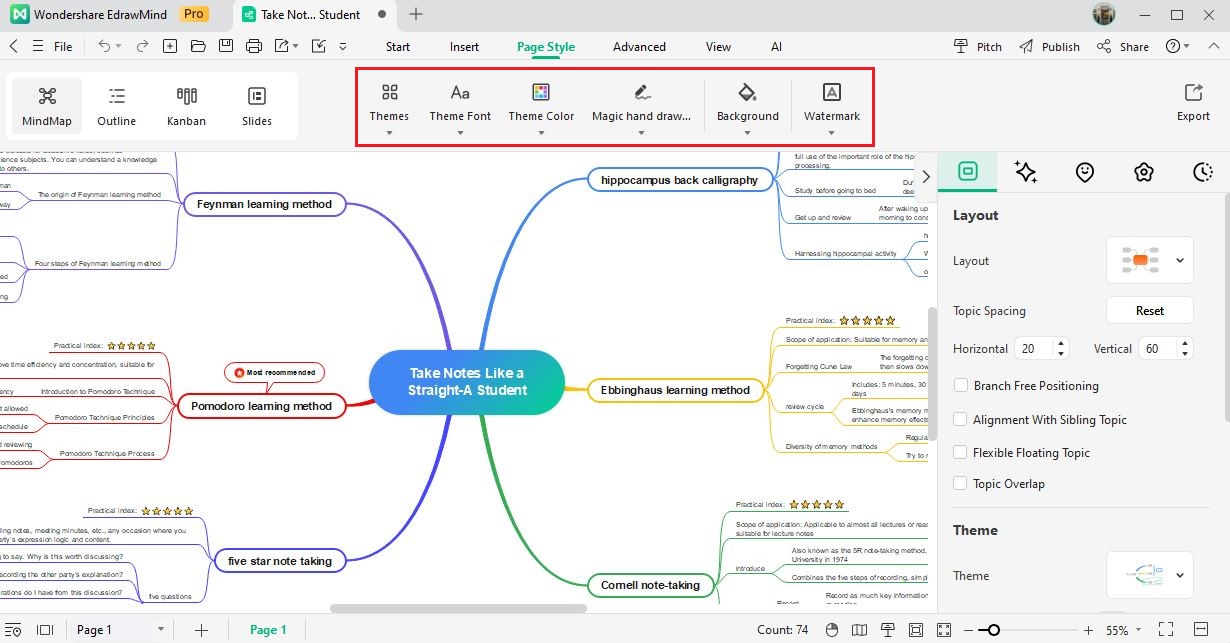Select the Pomodoro learning method topic

[262, 406]
